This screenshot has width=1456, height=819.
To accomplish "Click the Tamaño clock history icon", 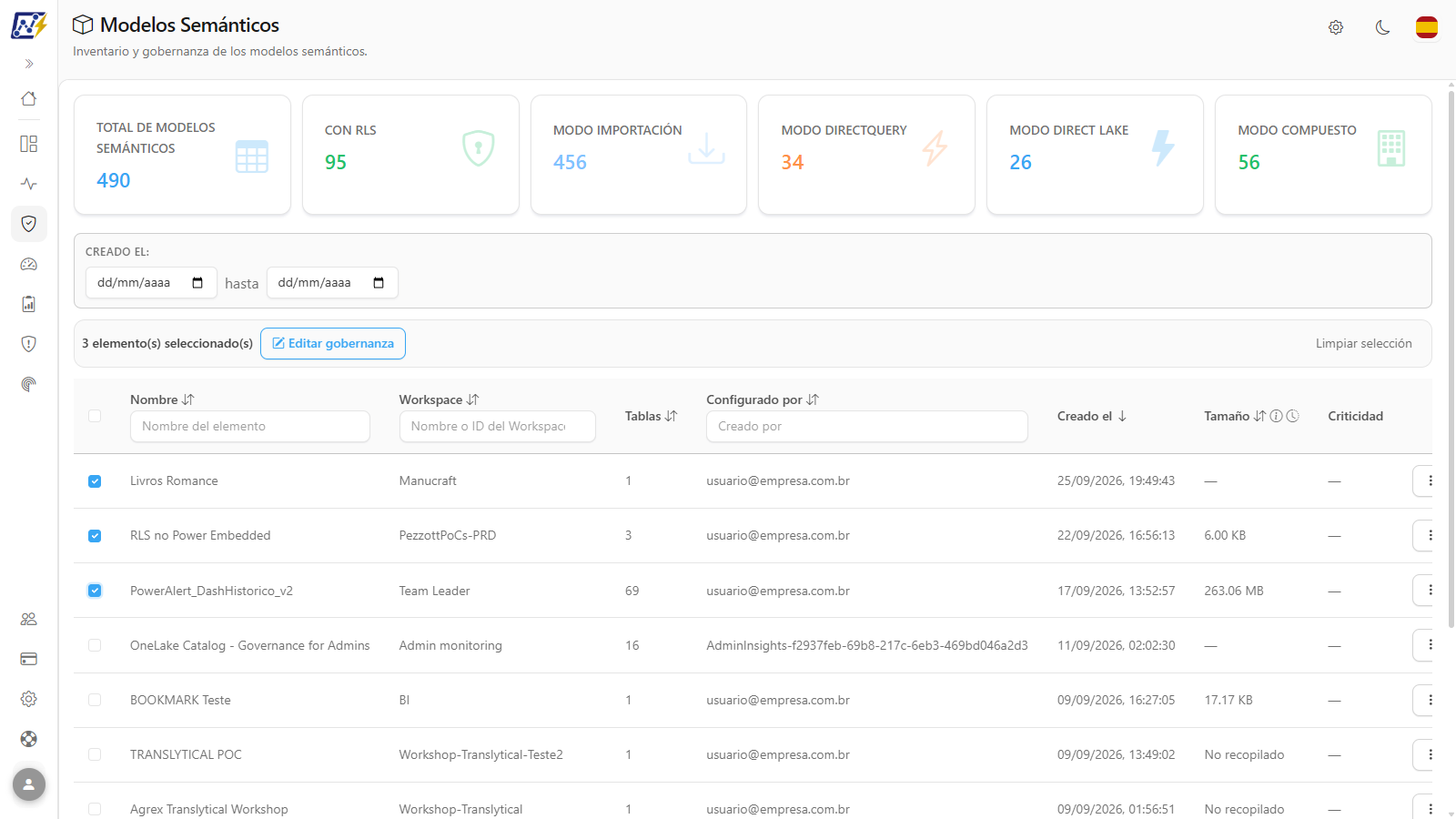I will pos(1292,416).
